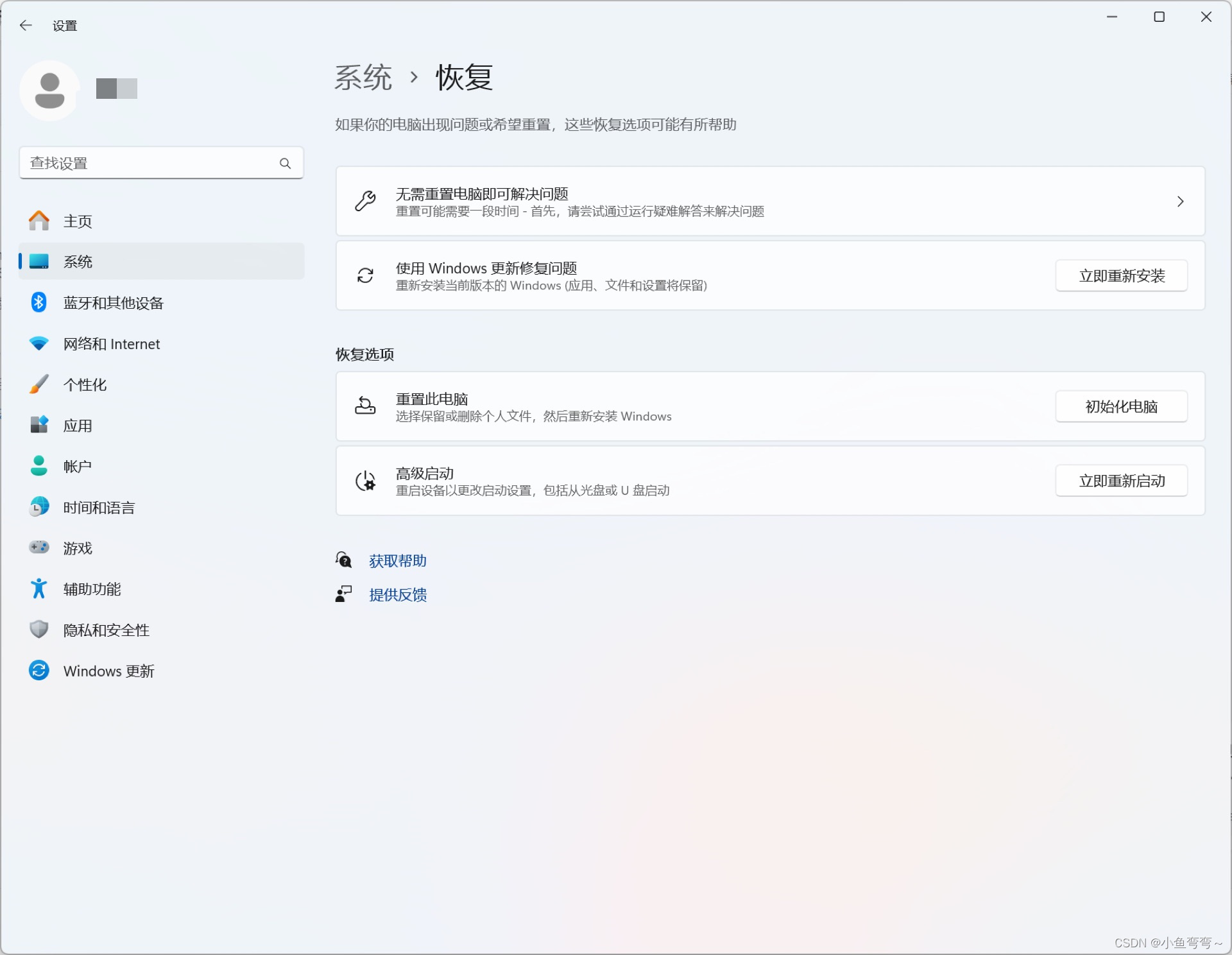Click the back arrow icon

pos(26,26)
